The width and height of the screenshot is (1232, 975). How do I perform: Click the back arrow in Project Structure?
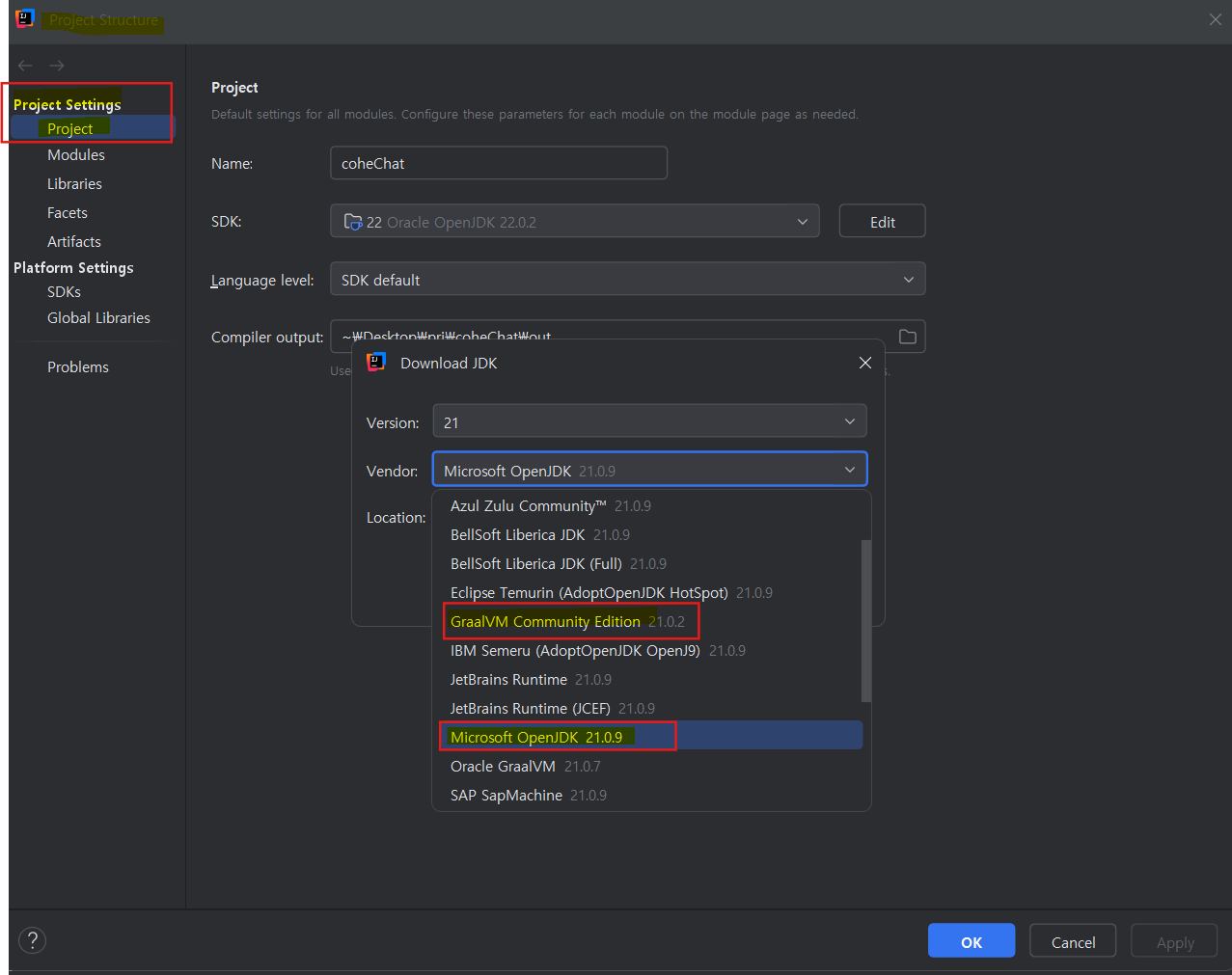25,66
